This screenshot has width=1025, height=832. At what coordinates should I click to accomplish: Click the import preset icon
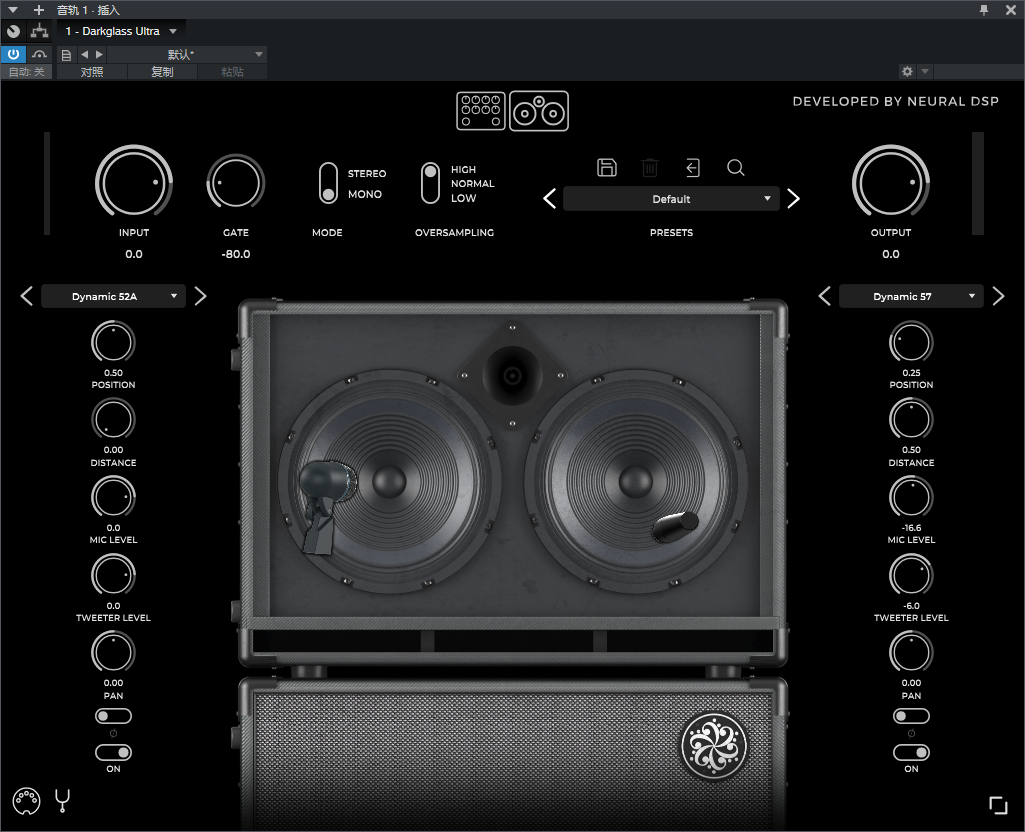coord(693,168)
